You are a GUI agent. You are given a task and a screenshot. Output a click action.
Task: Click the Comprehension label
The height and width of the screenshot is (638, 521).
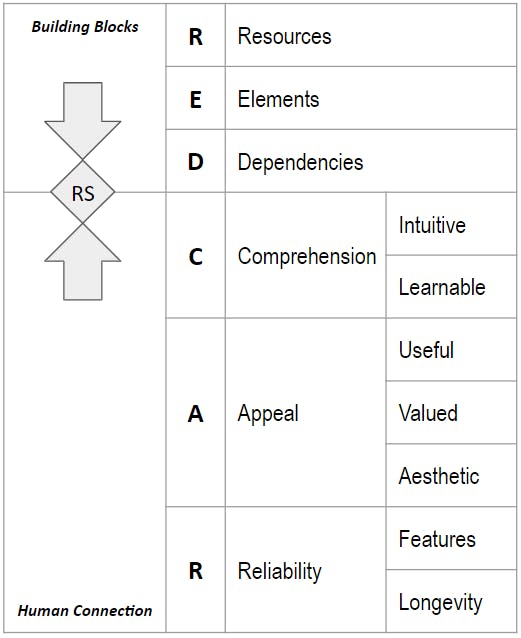[x=307, y=257]
